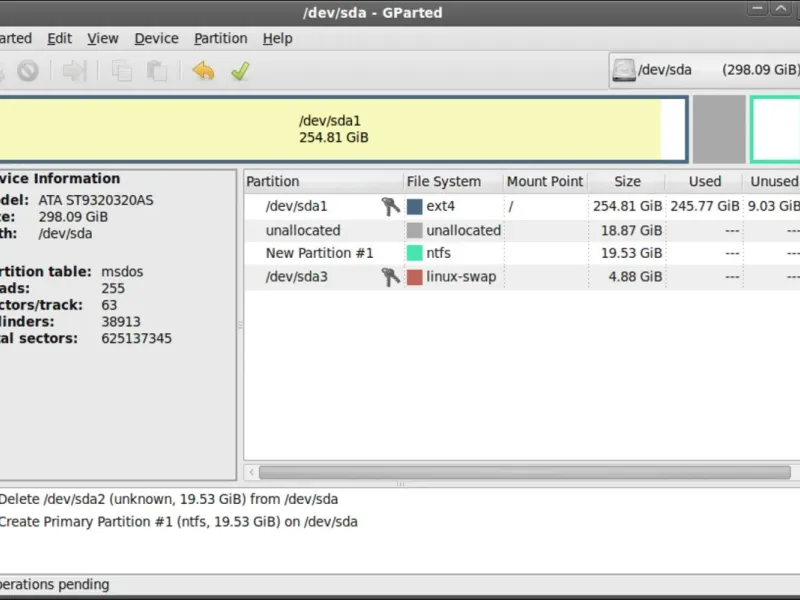This screenshot has height=600, width=800.
Task: Click the 254.81 GiB size cell
Action: point(627,206)
